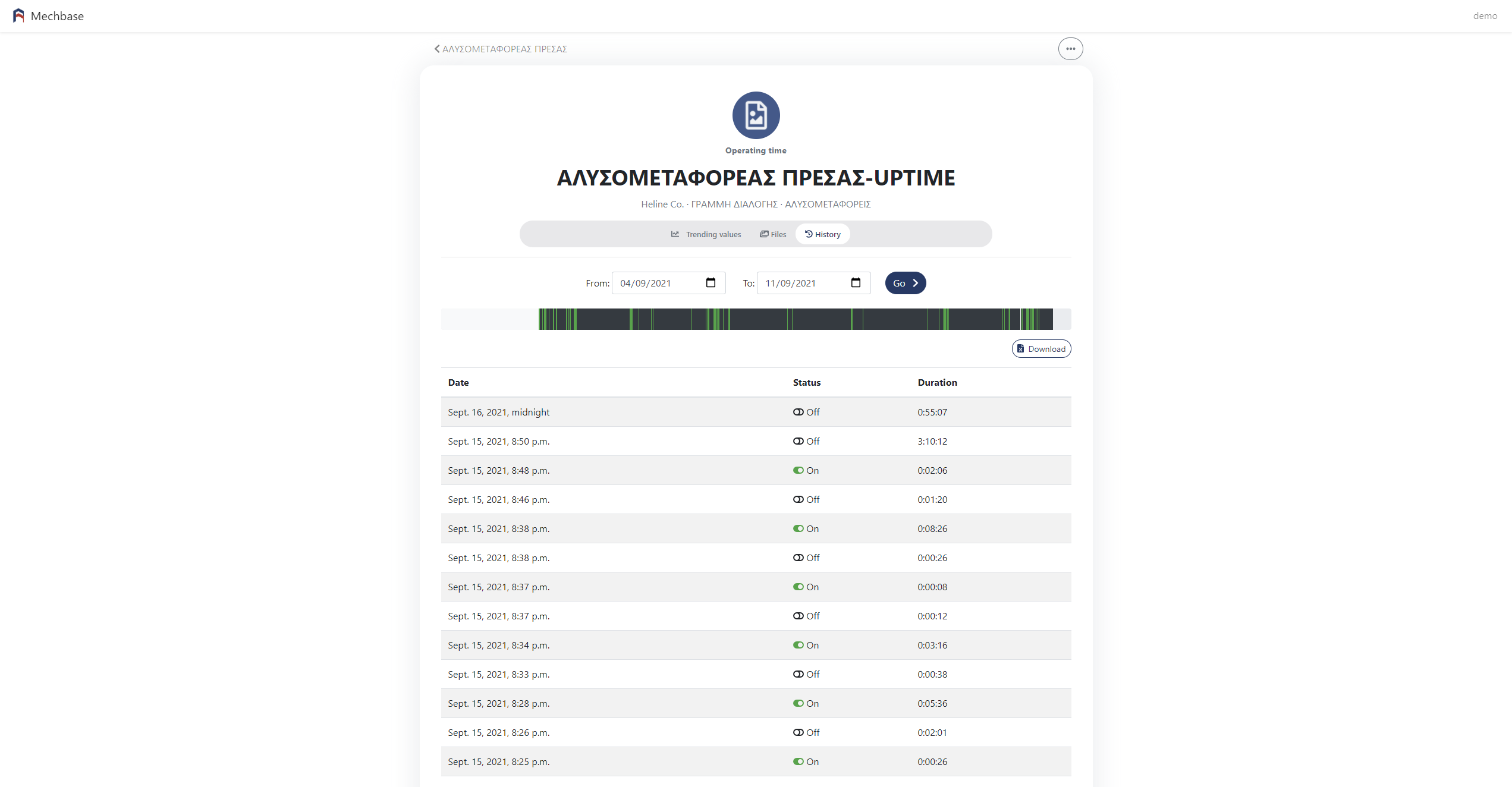Screen dimensions: 1512x787
Task: Click the Off status icon with duration 0:00:12
Action: coord(798,616)
